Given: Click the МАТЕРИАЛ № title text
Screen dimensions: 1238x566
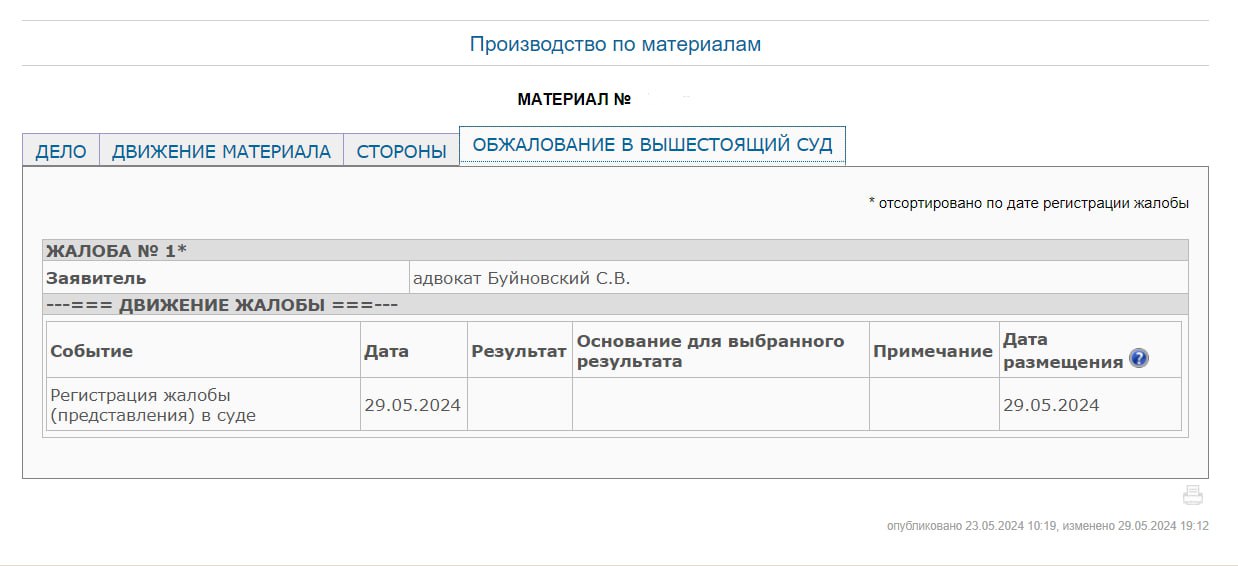Looking at the screenshot, I should click(x=574, y=100).
